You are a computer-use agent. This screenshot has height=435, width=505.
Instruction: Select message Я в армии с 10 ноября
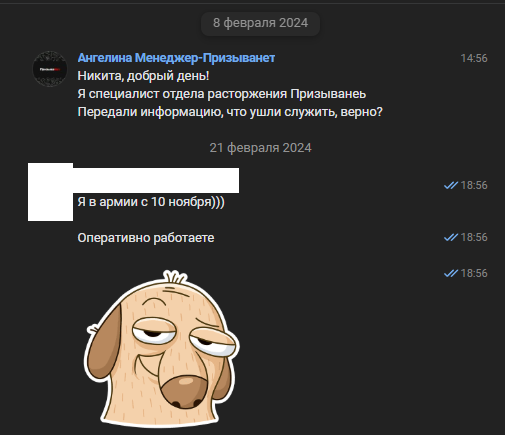151,202
